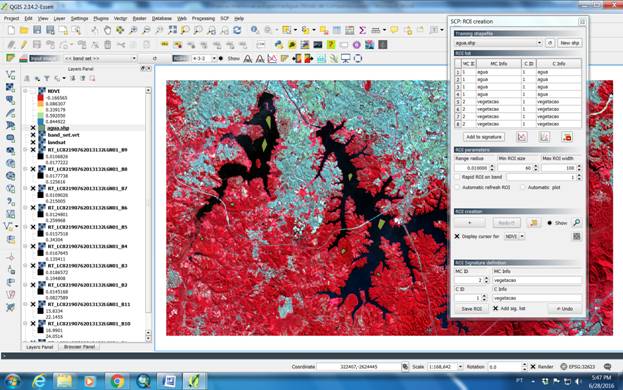The image size is (623, 390).
Task: Toggle the Show ROI radio button
Action: 549,223
